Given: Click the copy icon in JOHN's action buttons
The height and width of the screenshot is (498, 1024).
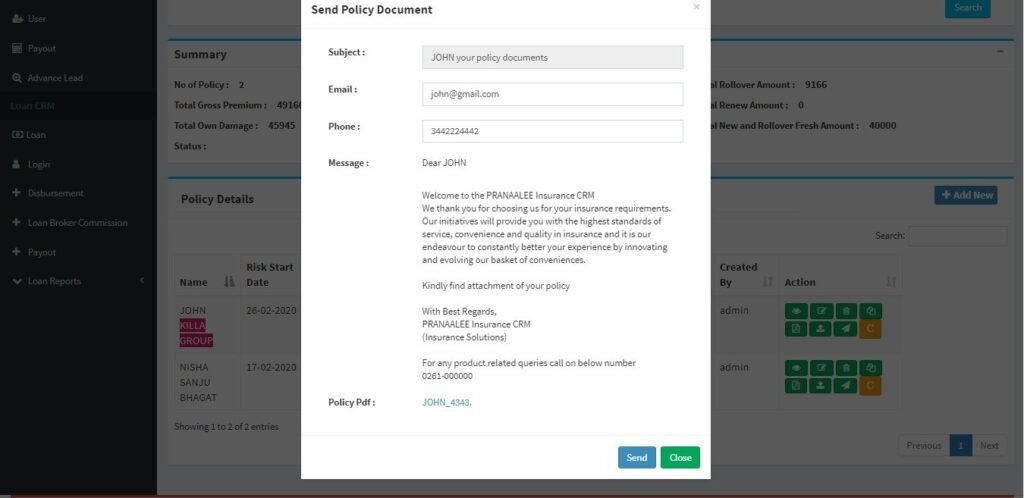Looking at the screenshot, I should (871, 311).
